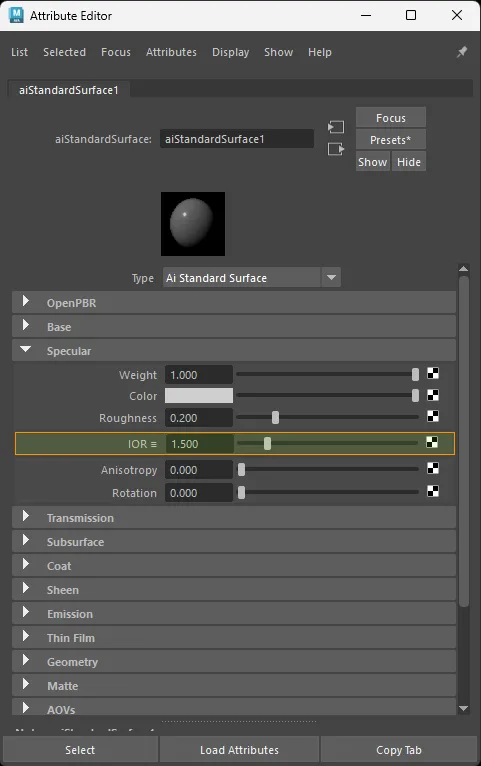Click the Specular Color swatch

[x=199, y=396]
